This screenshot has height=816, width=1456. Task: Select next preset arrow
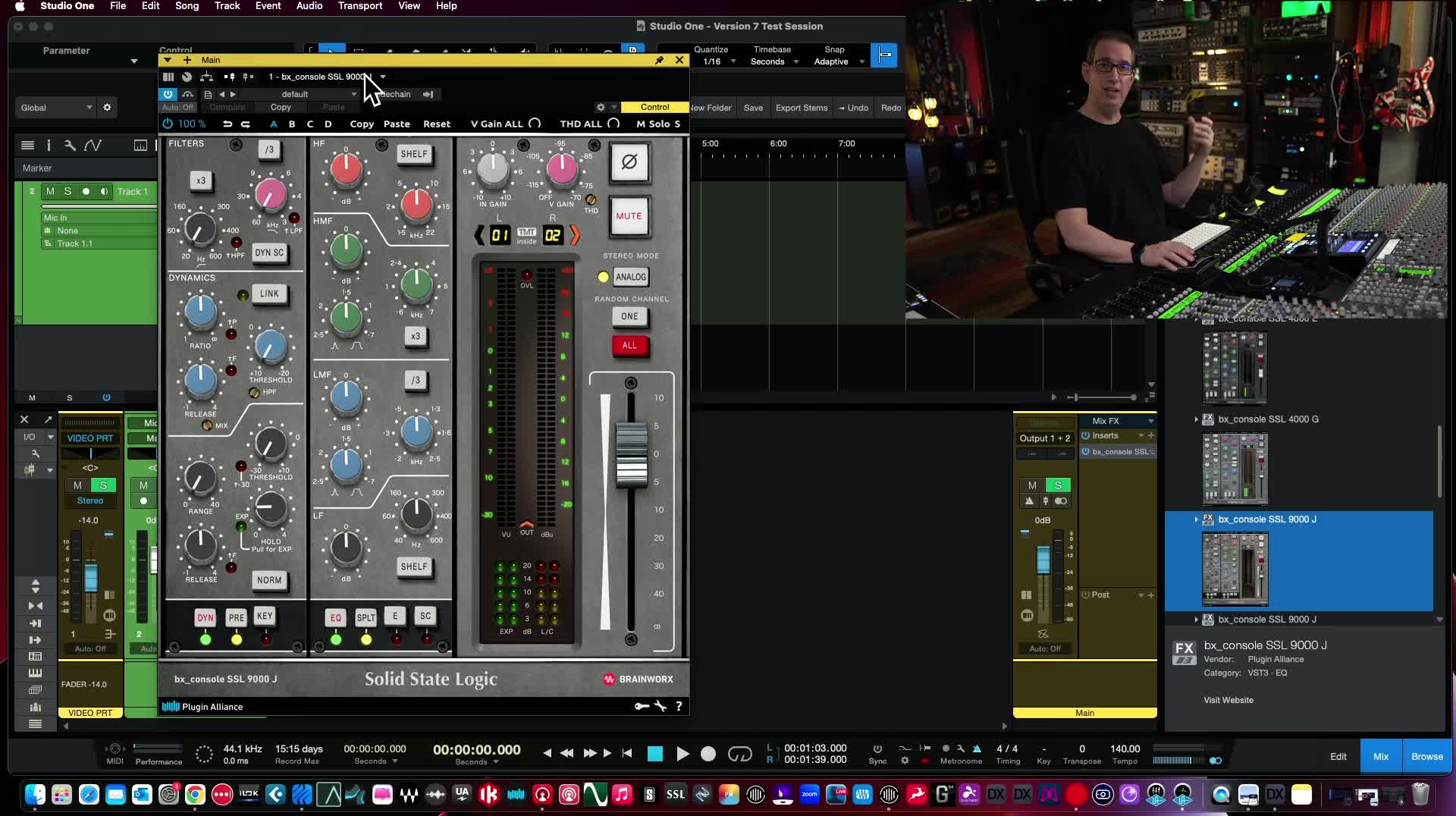[x=233, y=94]
